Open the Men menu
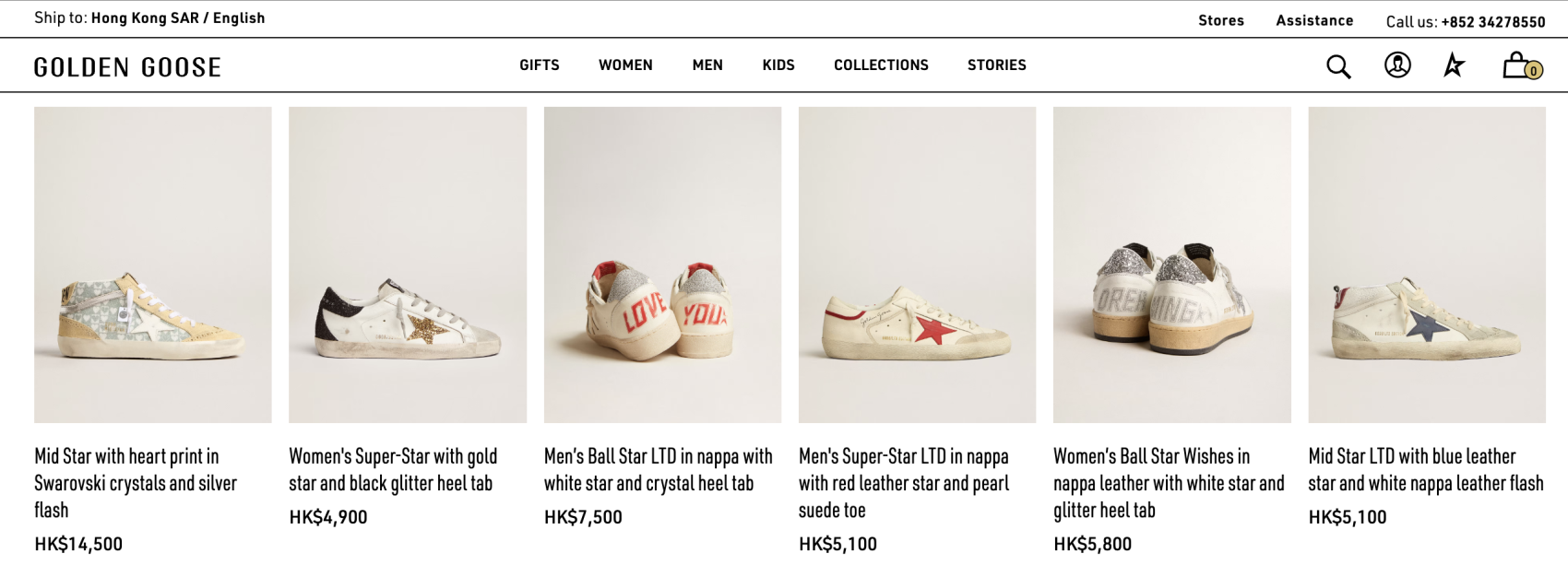The width and height of the screenshot is (1568, 577). click(x=707, y=65)
